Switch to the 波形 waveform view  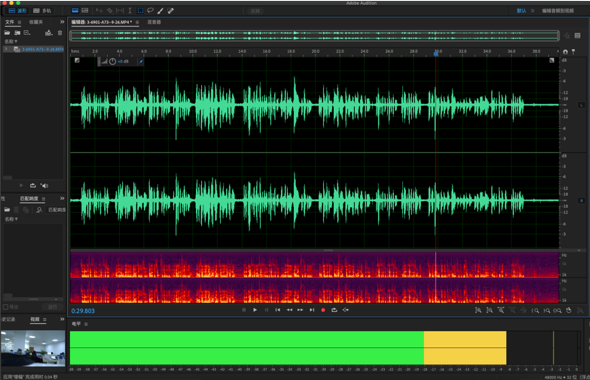pyautogui.click(x=18, y=11)
